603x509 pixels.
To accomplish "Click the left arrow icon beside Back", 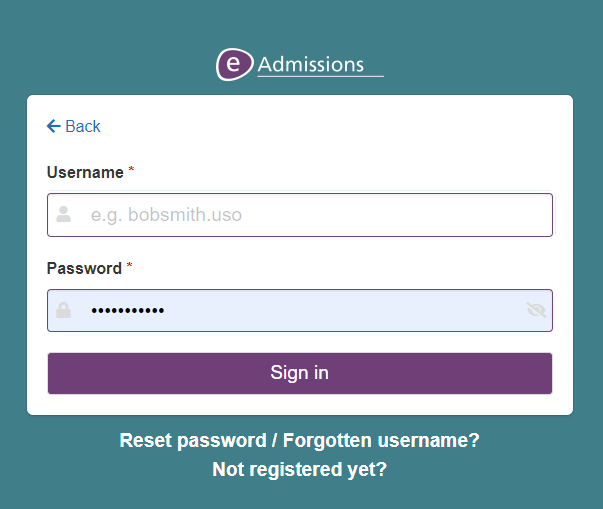I will [x=53, y=126].
